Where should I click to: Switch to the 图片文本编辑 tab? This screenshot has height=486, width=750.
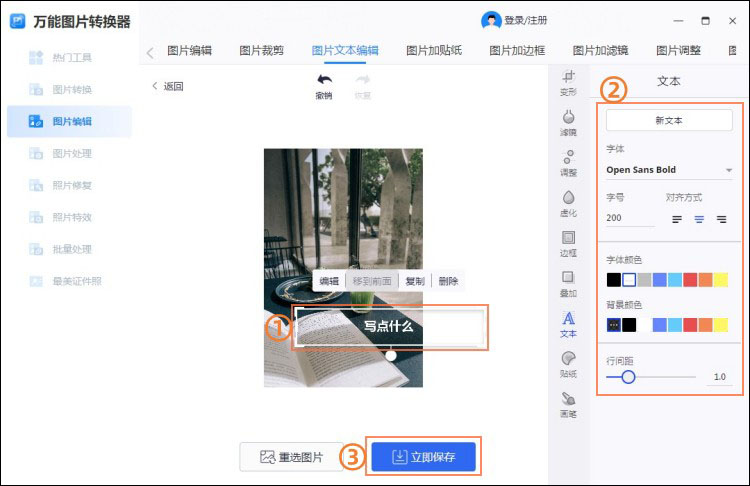tap(345, 51)
